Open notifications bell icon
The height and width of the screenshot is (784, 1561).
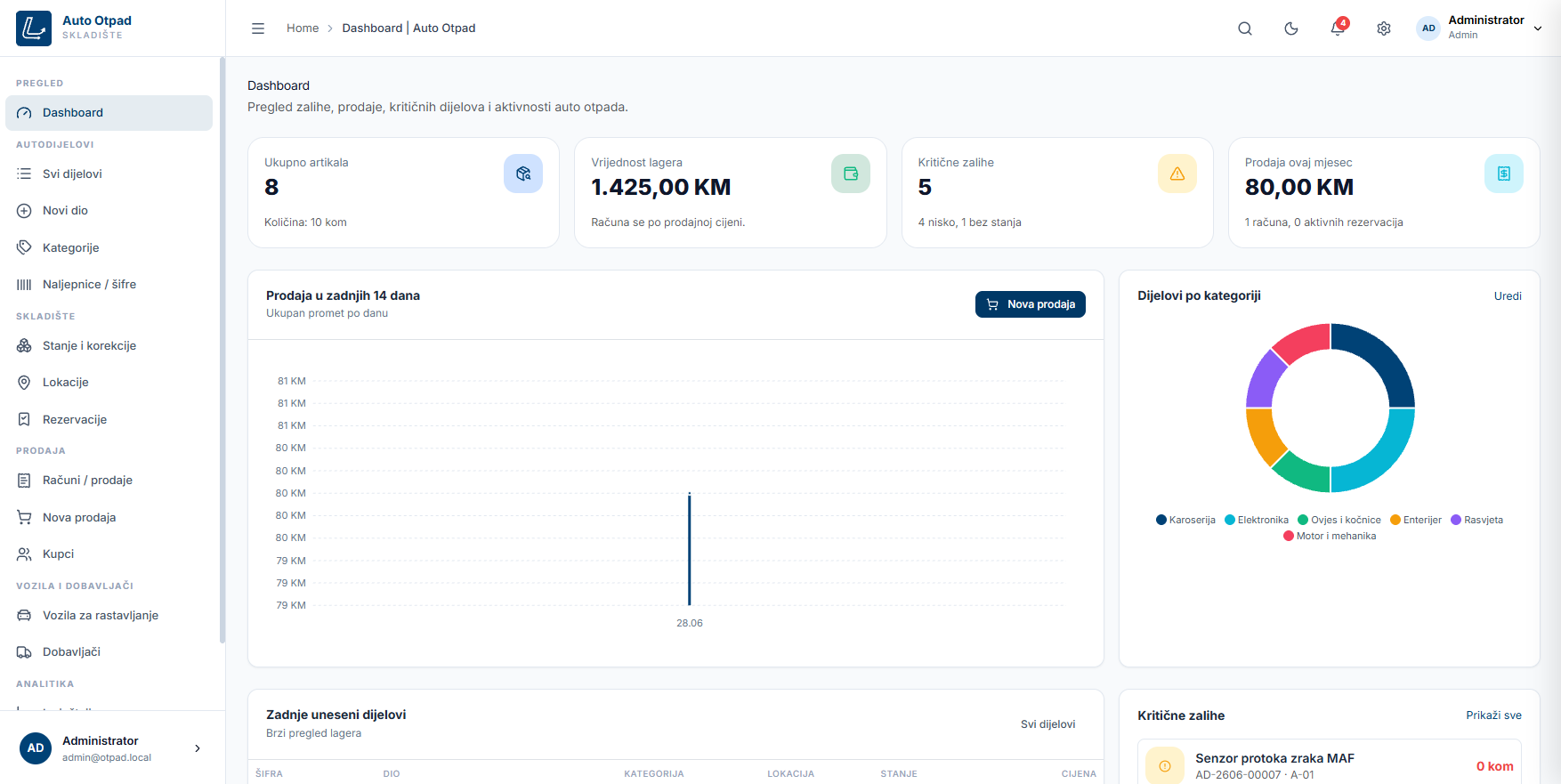[x=1338, y=28]
